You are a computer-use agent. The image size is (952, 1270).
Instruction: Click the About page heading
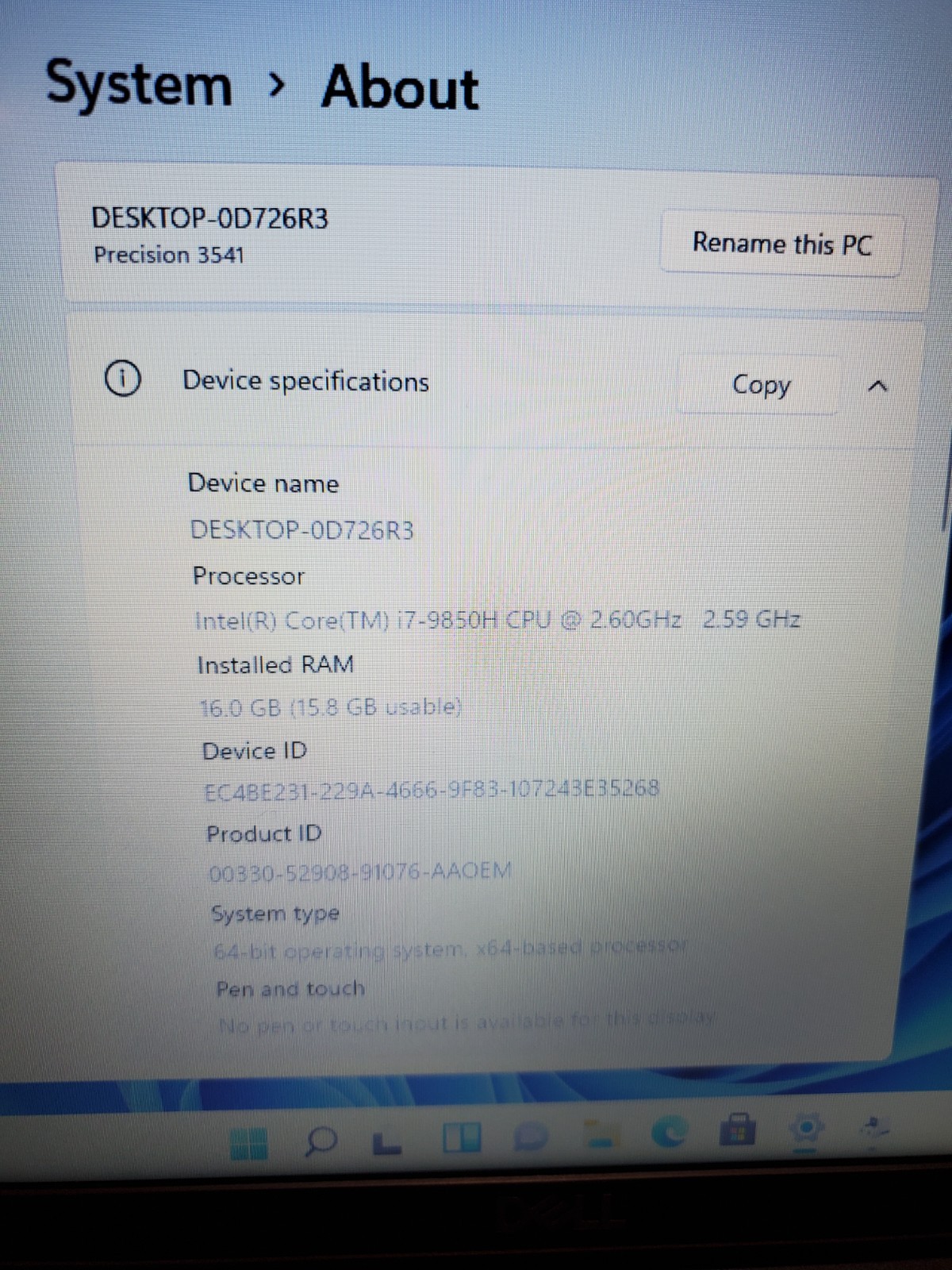[x=400, y=87]
